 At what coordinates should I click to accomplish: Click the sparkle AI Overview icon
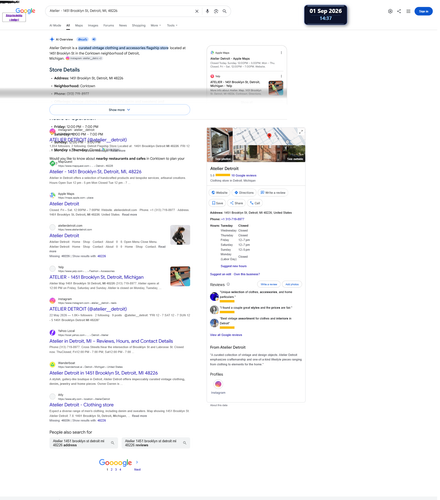[x=52, y=39]
